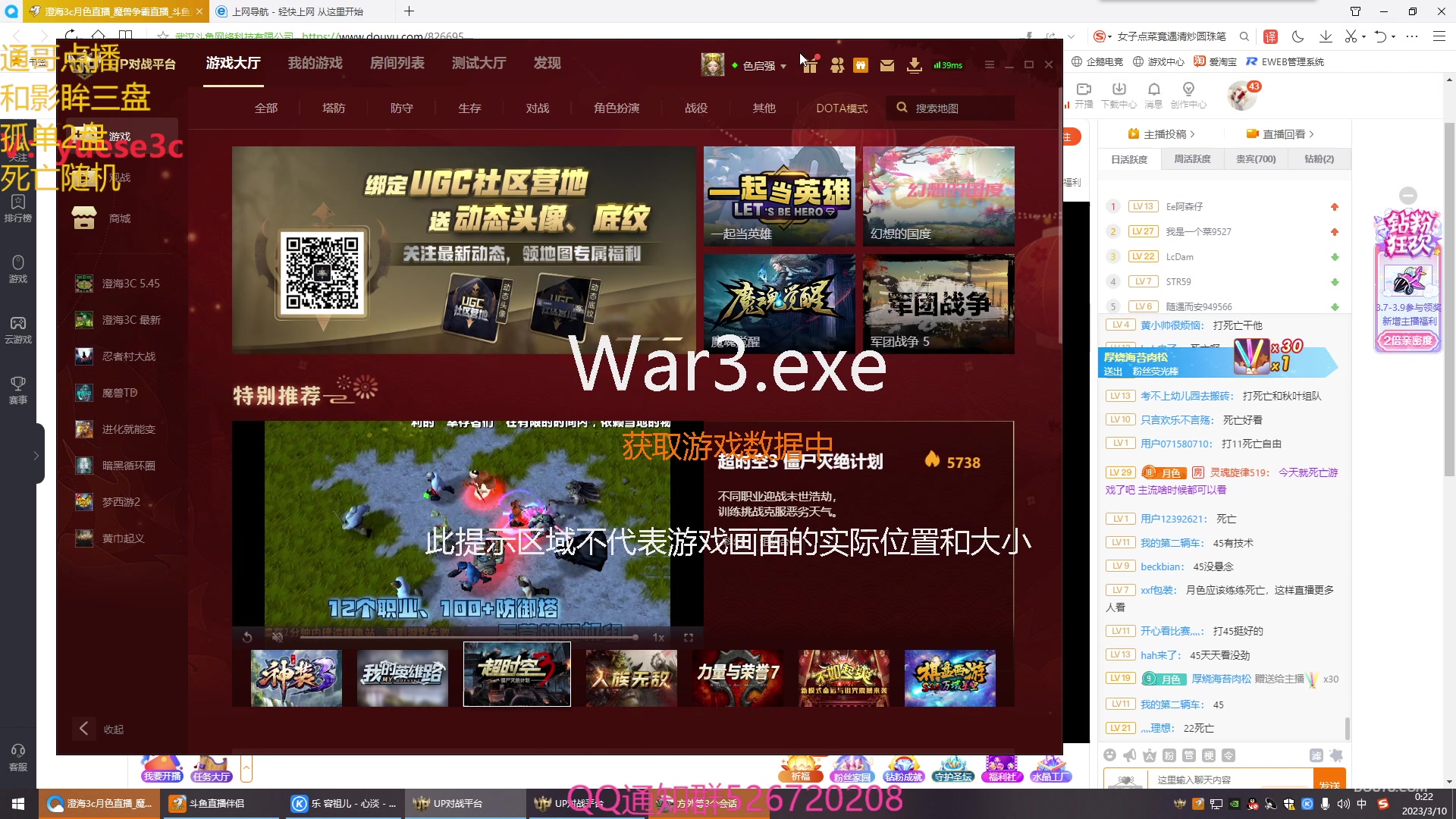Image resolution: width=1456 pixels, height=819 pixels.
Task: Click the 商城 shop icon in sidebar
Action: point(84,218)
